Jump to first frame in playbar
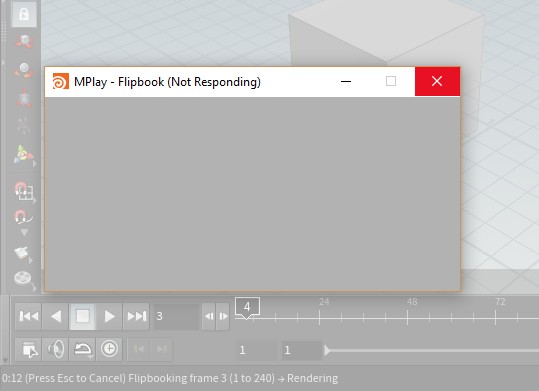 (x=29, y=316)
